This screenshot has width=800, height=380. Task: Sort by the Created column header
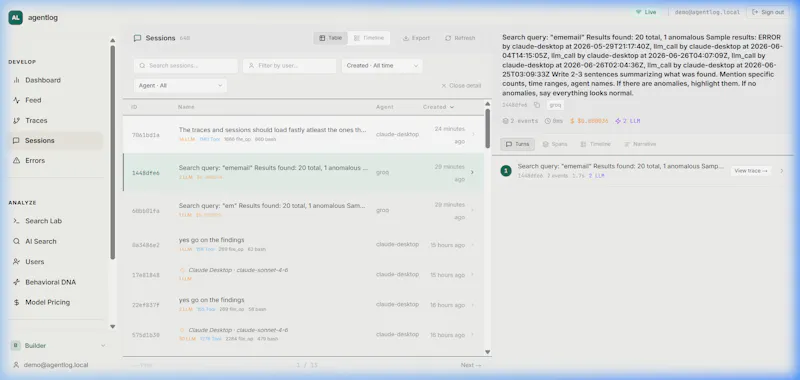pyautogui.click(x=438, y=107)
